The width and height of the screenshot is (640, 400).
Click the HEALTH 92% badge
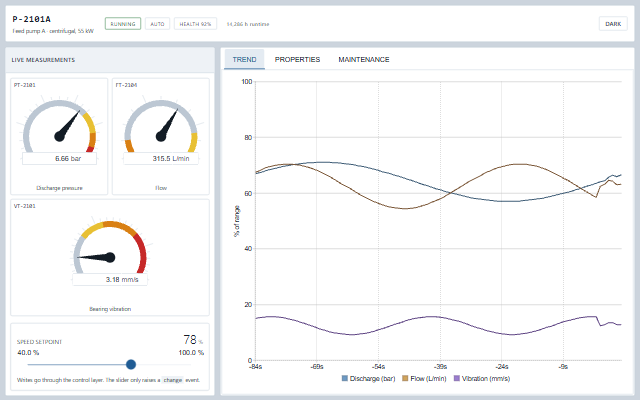[195, 24]
